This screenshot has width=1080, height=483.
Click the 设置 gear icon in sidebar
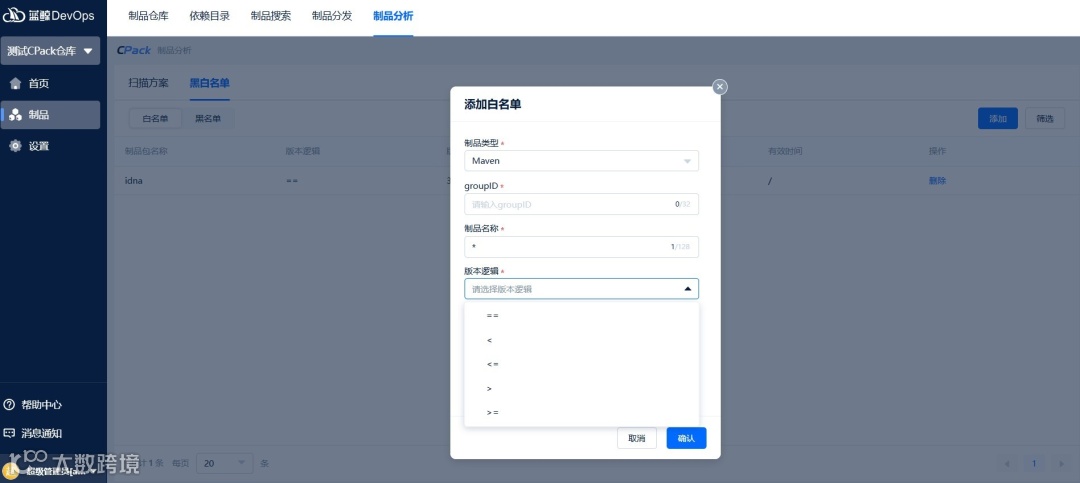(x=15, y=146)
